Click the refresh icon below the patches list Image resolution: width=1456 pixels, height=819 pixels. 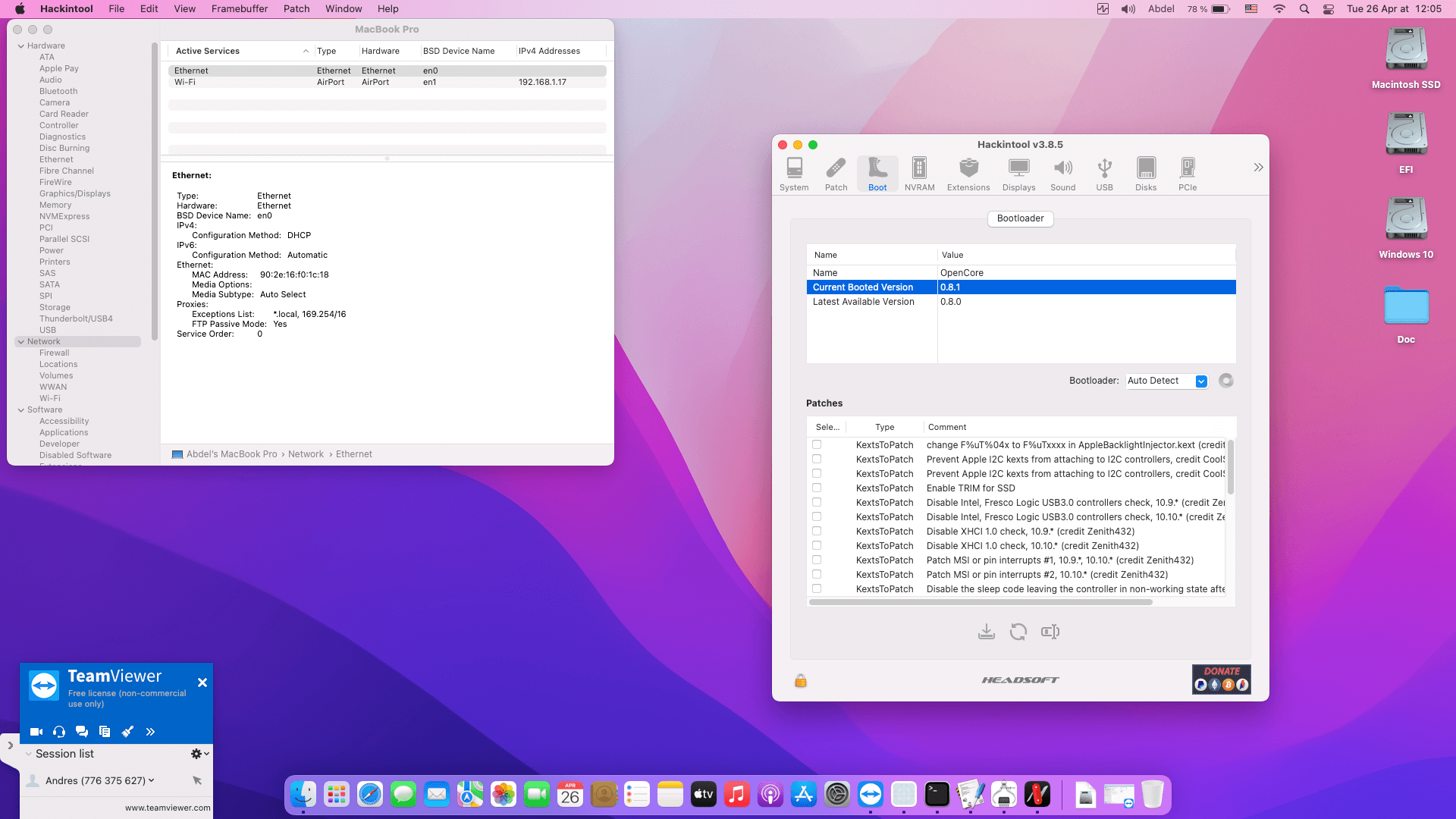pos(1018,632)
